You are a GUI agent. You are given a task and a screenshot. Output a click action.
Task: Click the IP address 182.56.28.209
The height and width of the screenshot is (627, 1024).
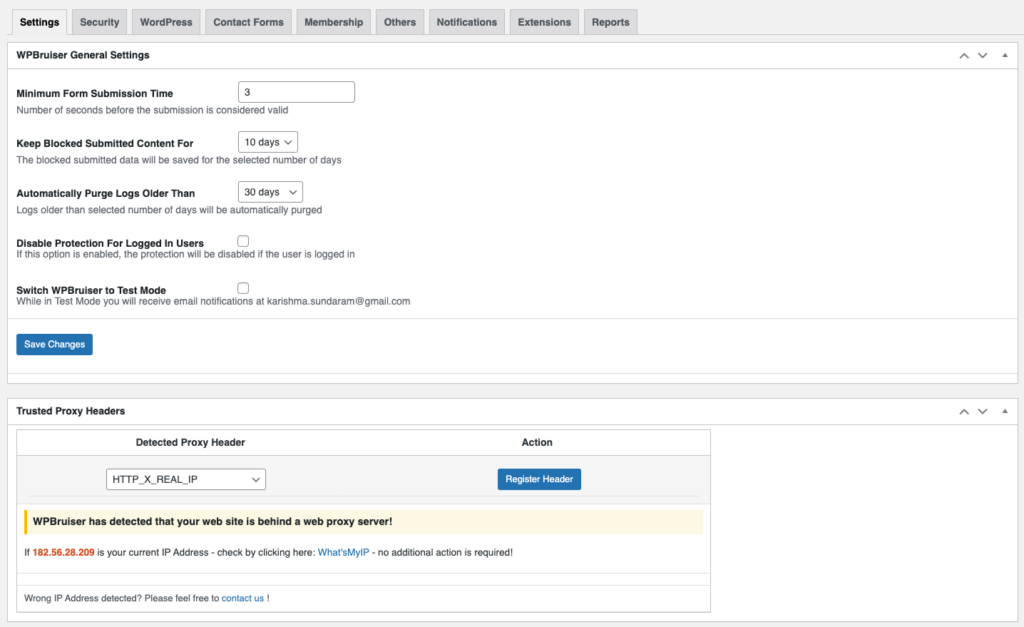coord(63,553)
